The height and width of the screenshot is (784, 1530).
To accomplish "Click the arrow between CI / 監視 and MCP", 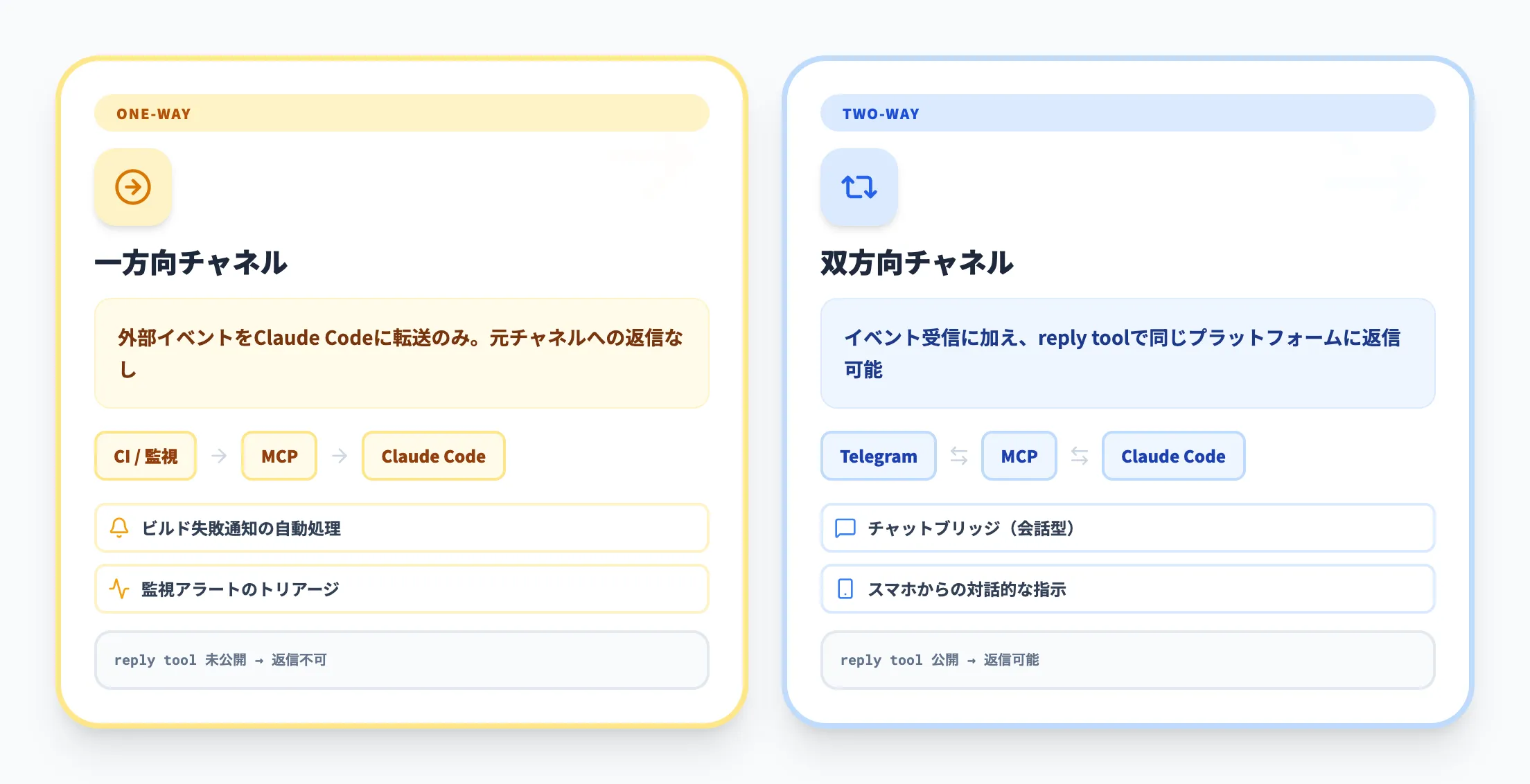I will click(220, 456).
